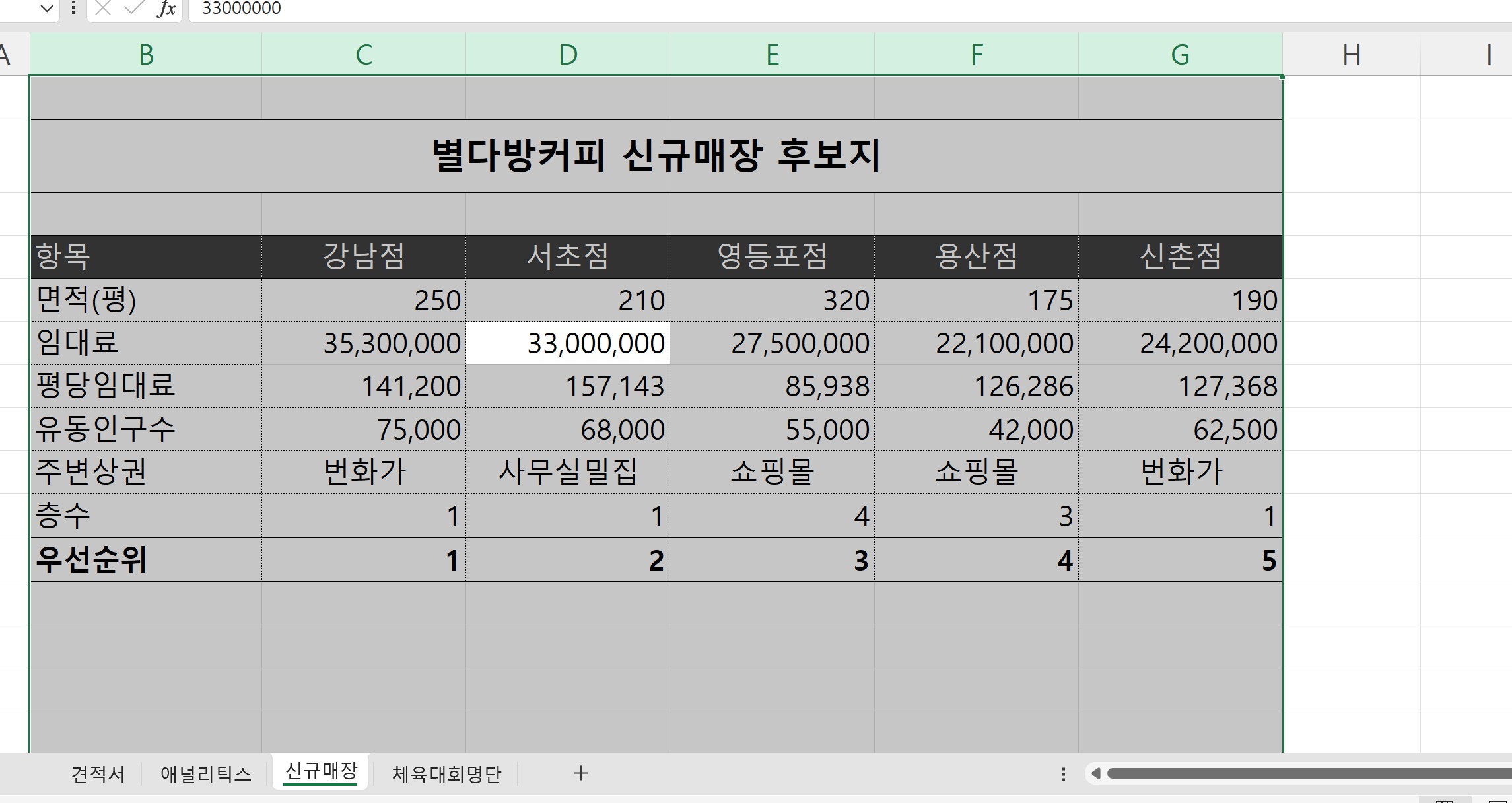Select column G header
1512x803 pixels.
(1181, 54)
